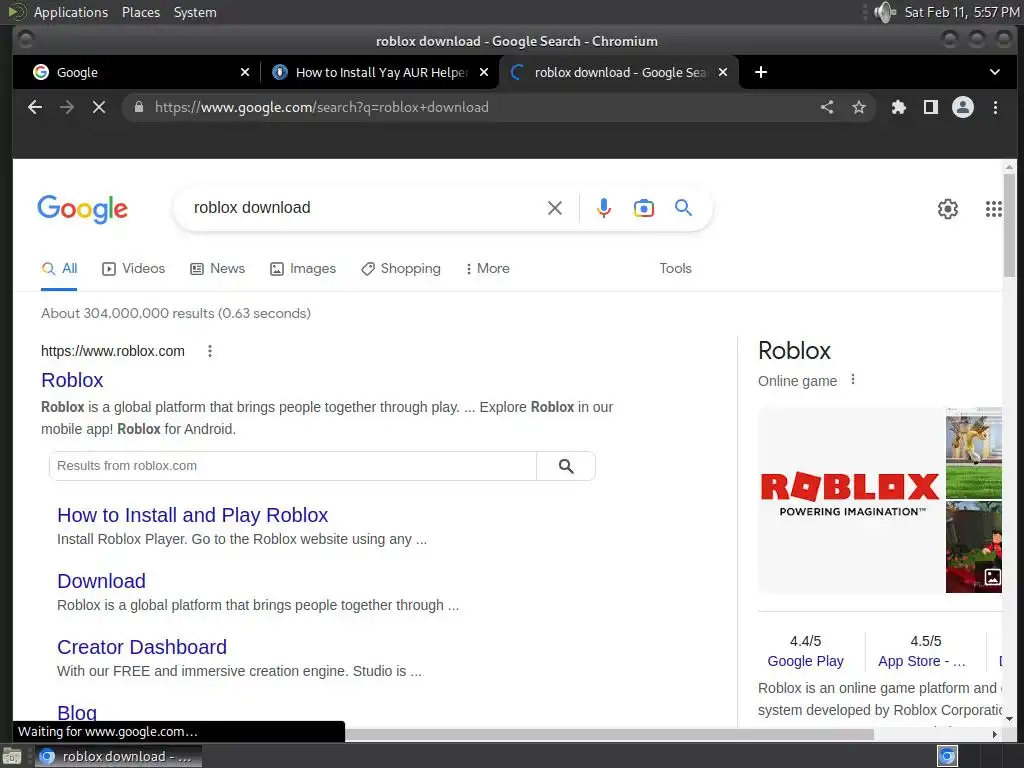The image size is (1024, 768).
Task: Submit search with the blue magnifier icon
Action: tap(683, 207)
